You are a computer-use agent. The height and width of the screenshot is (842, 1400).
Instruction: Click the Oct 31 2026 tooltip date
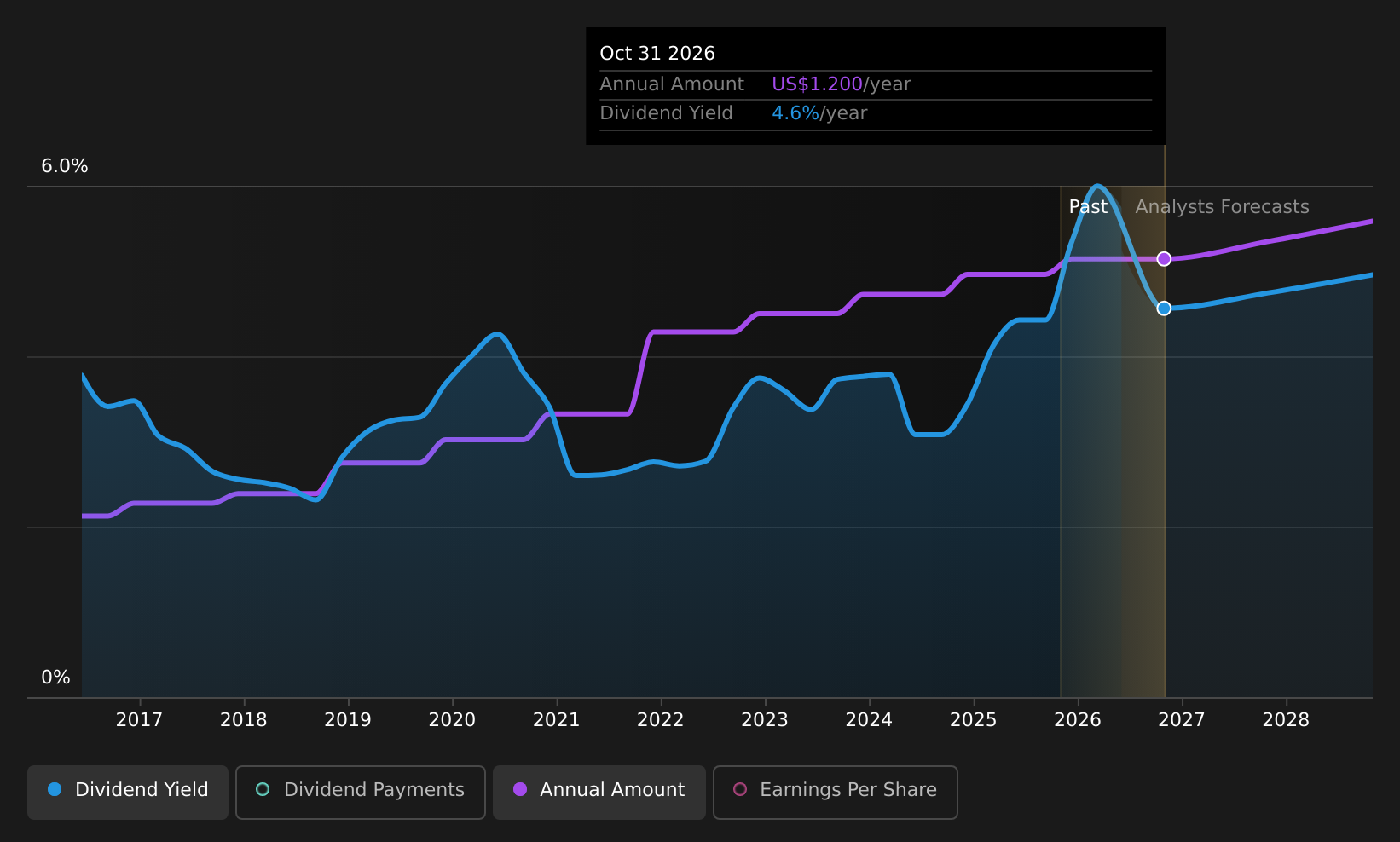(657, 54)
